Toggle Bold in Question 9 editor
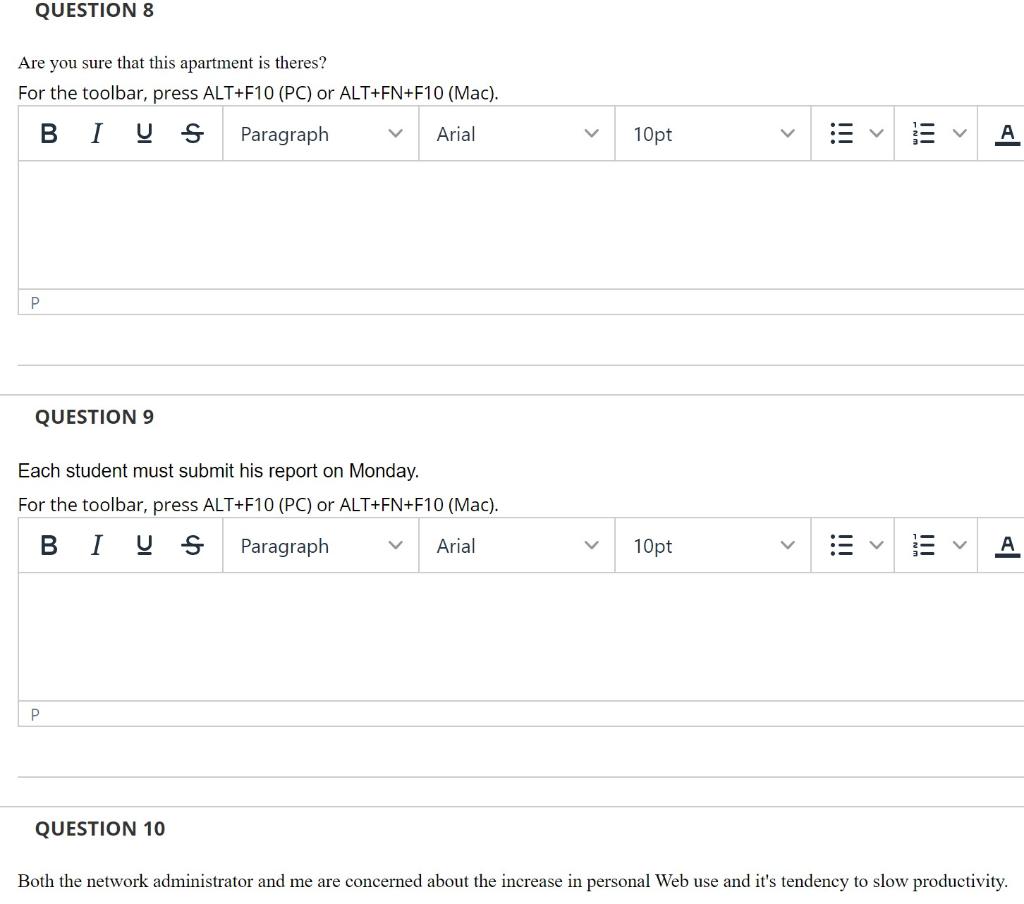 point(48,545)
